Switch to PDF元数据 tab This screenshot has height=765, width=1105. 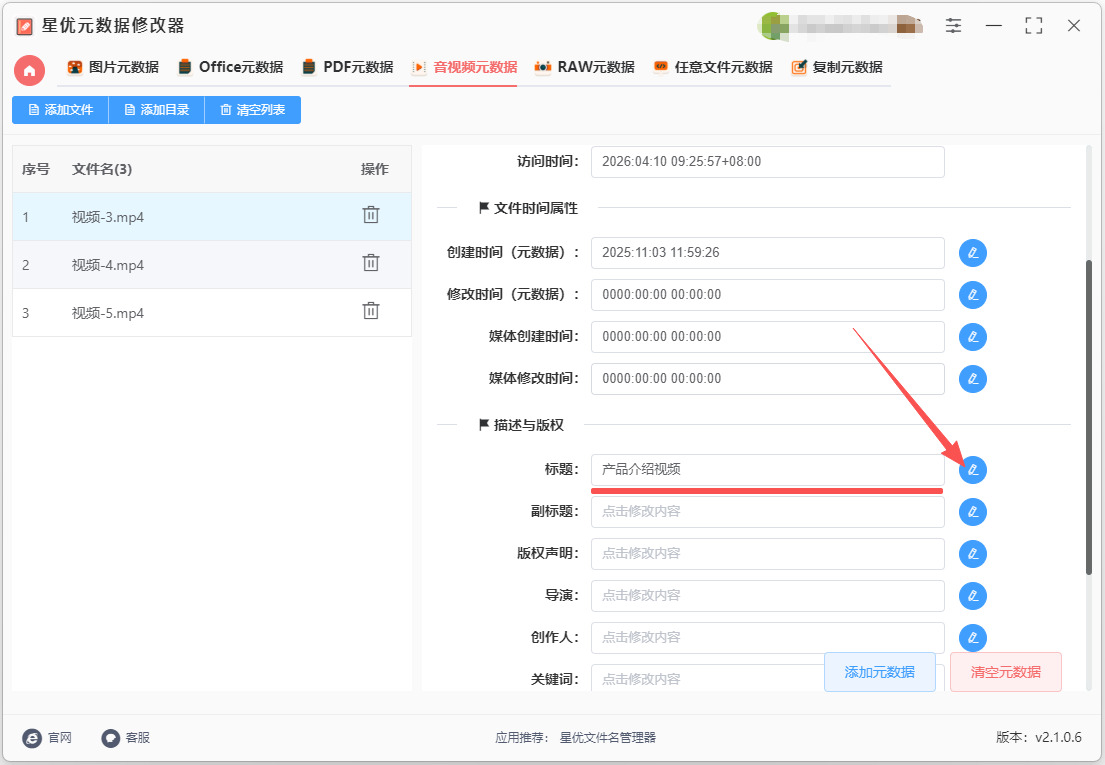point(347,67)
